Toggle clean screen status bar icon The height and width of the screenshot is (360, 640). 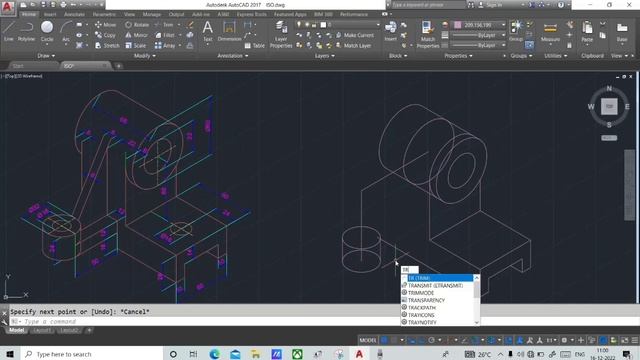click(624, 340)
